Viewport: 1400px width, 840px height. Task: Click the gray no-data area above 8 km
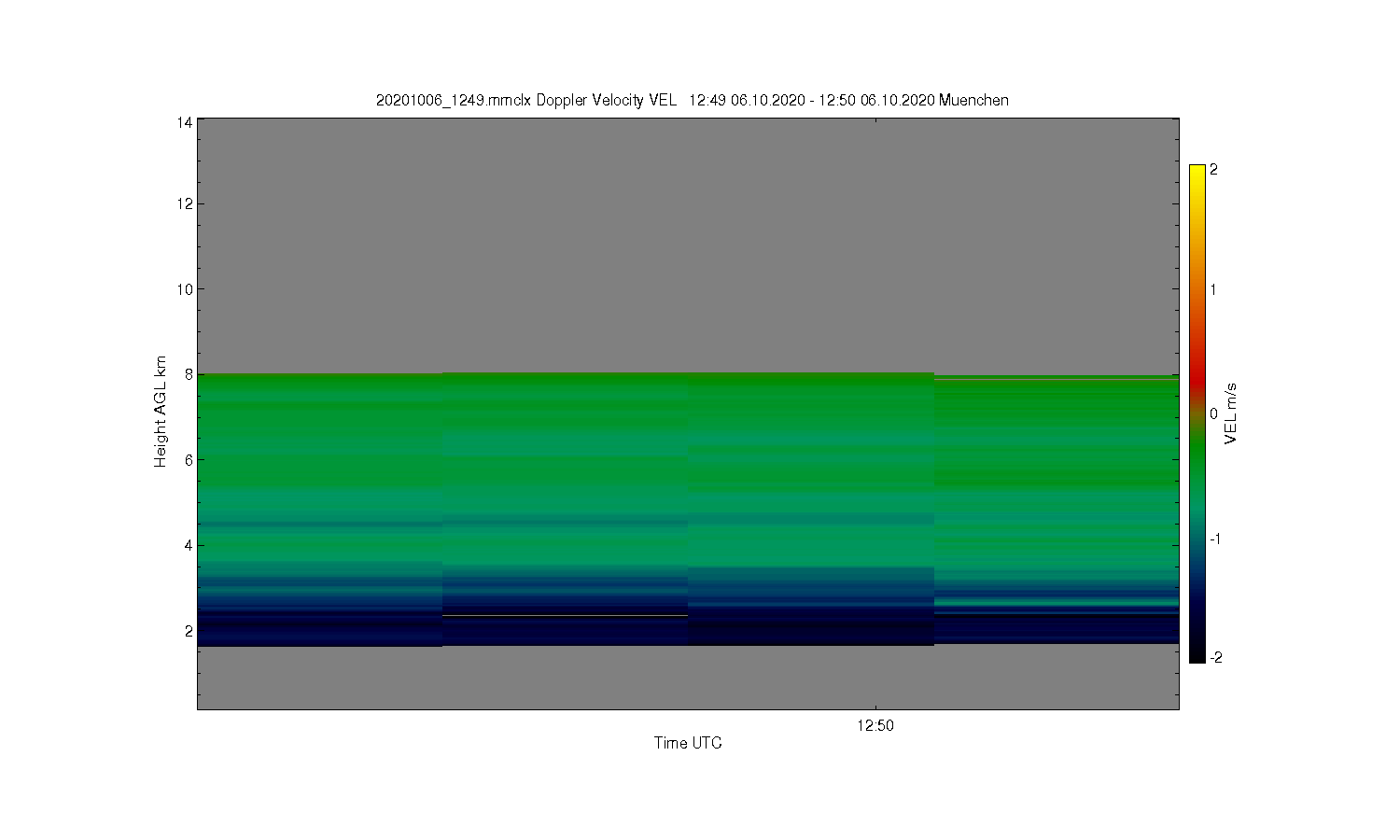tap(688, 245)
